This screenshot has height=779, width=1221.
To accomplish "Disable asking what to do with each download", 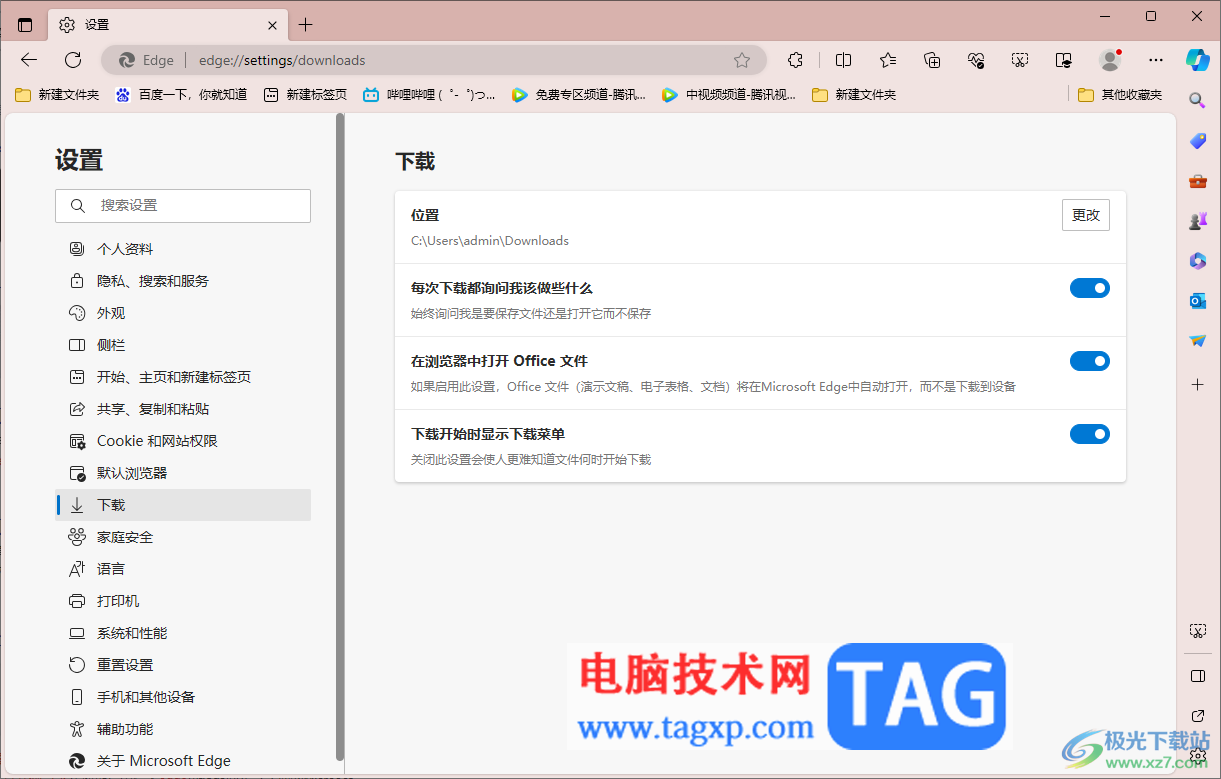I will coord(1089,287).
